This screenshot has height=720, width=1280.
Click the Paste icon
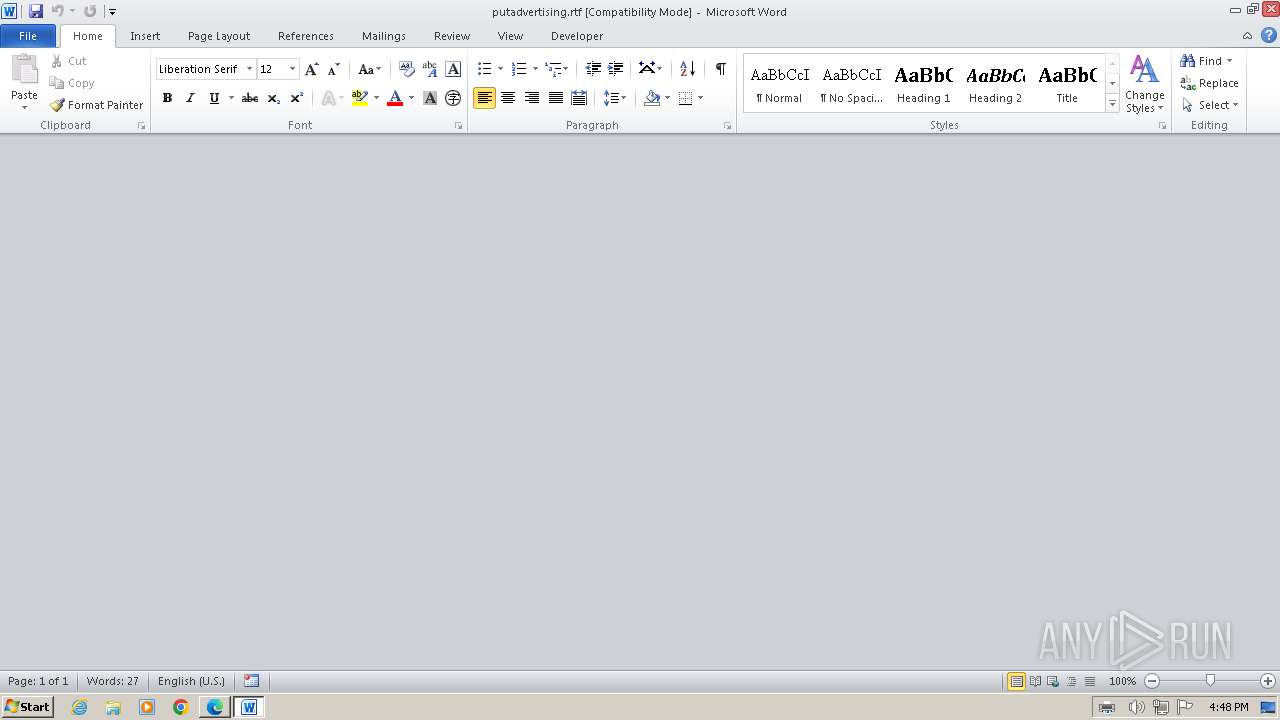click(24, 70)
